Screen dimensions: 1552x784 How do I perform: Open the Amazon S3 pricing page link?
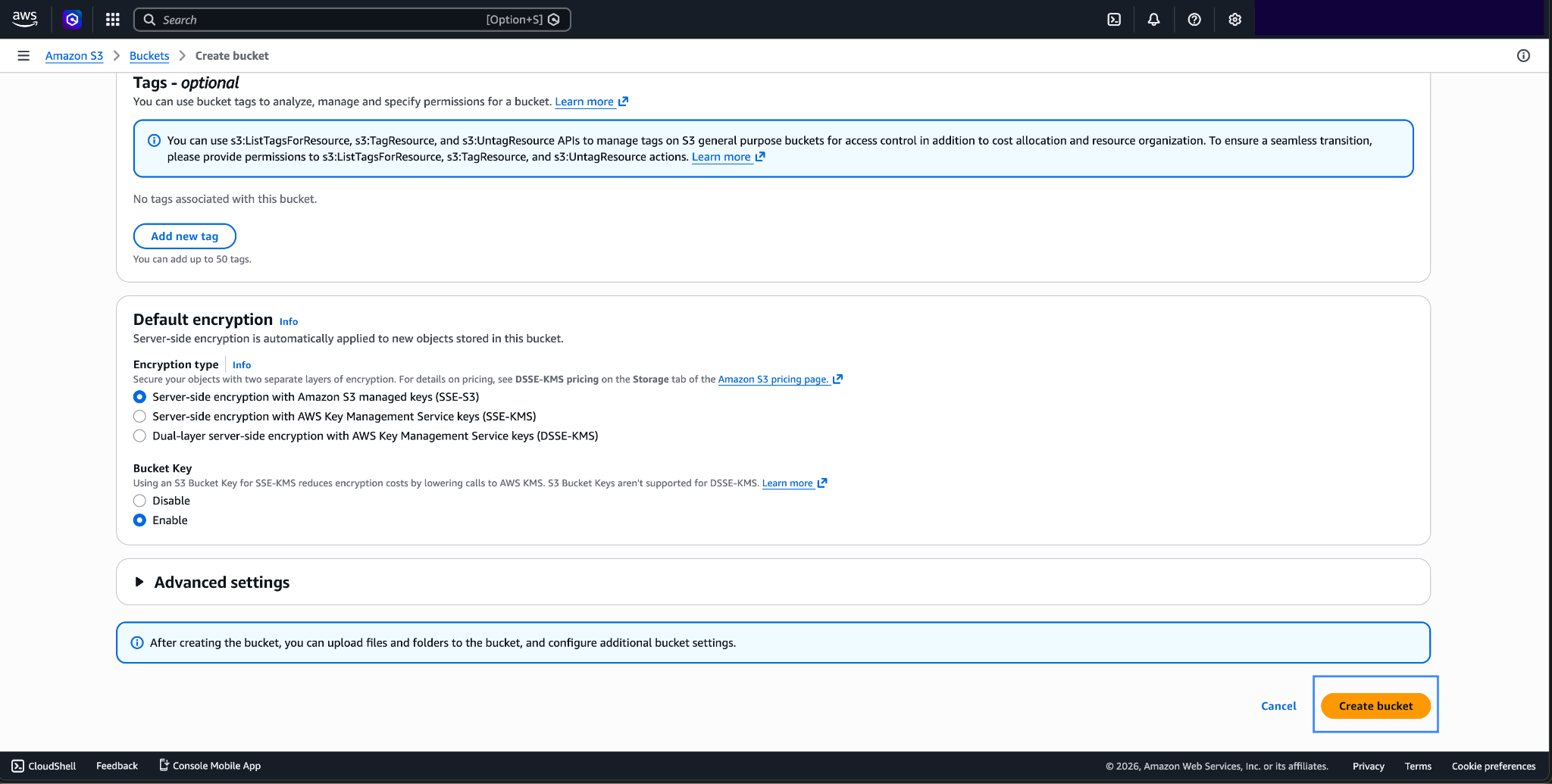point(773,379)
